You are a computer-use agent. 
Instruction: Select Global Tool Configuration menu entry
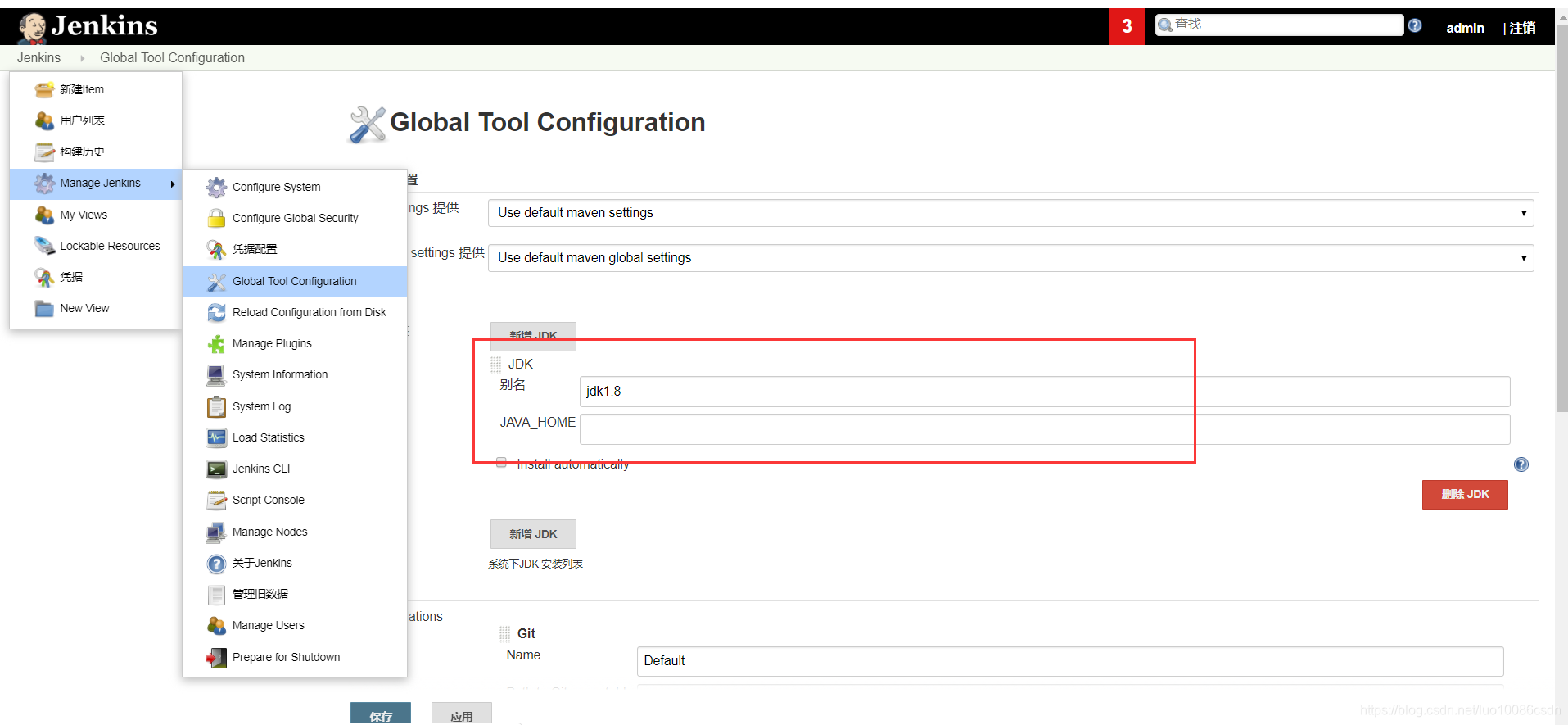tap(295, 281)
